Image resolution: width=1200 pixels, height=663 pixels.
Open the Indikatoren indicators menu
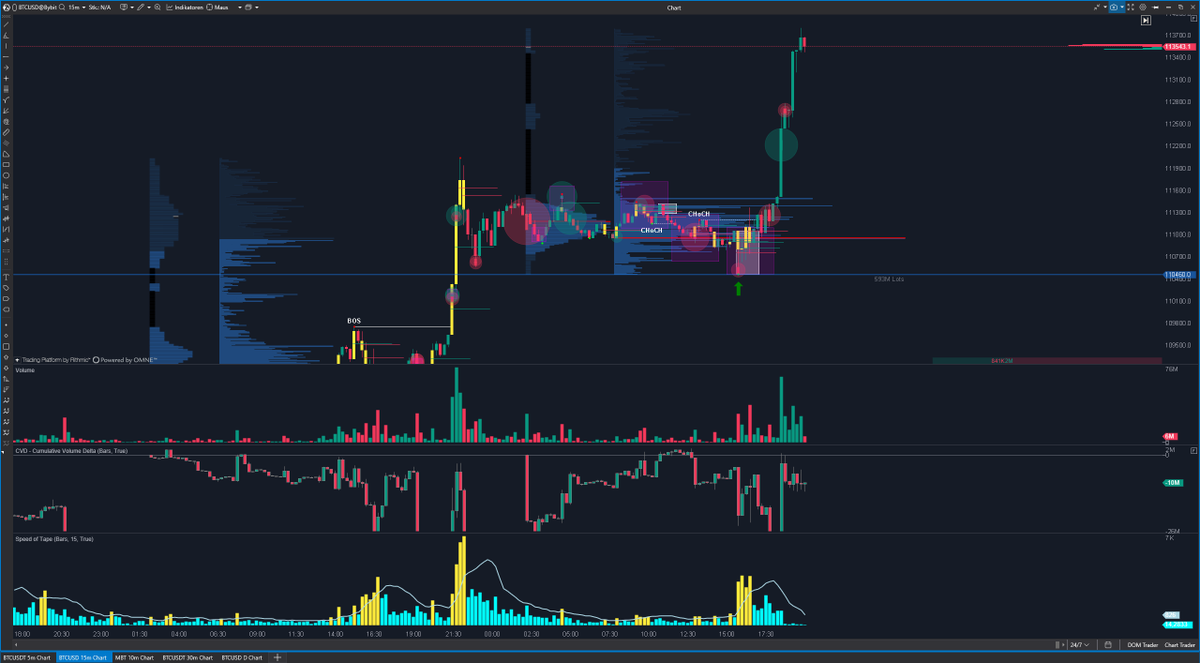click(x=184, y=8)
